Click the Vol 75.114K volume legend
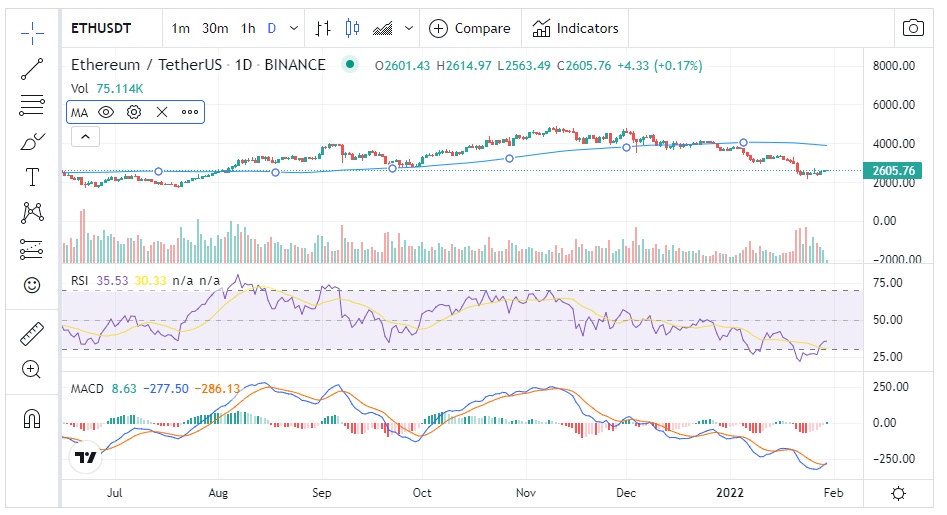 (107, 89)
